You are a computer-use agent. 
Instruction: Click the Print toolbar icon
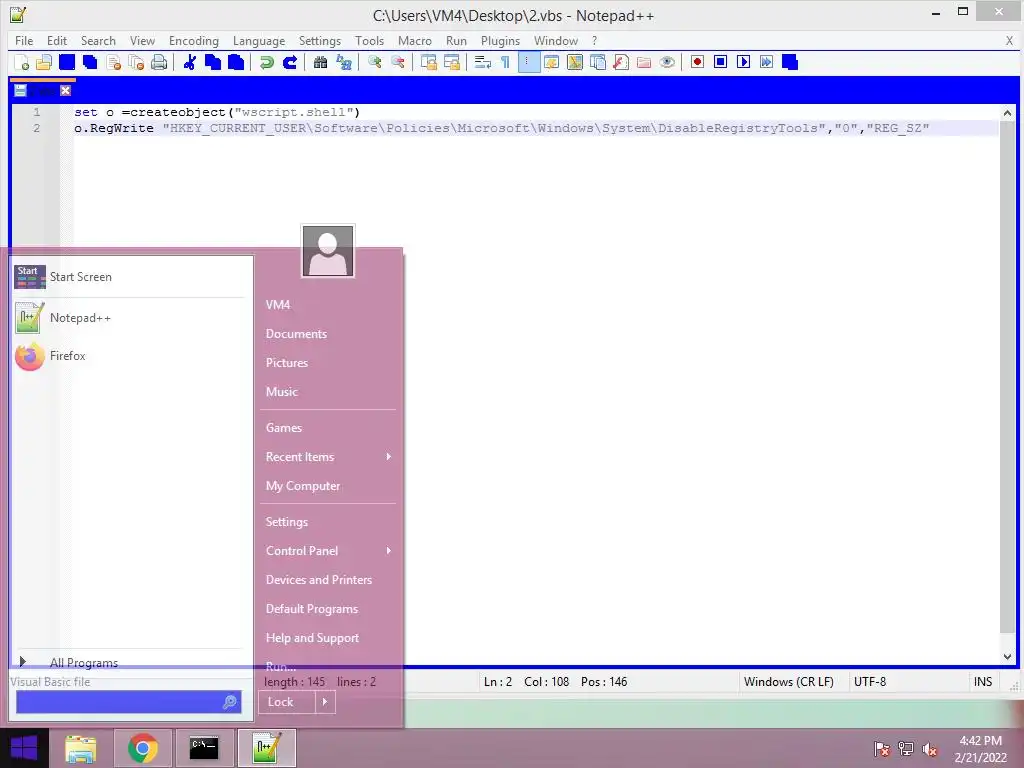pos(159,62)
